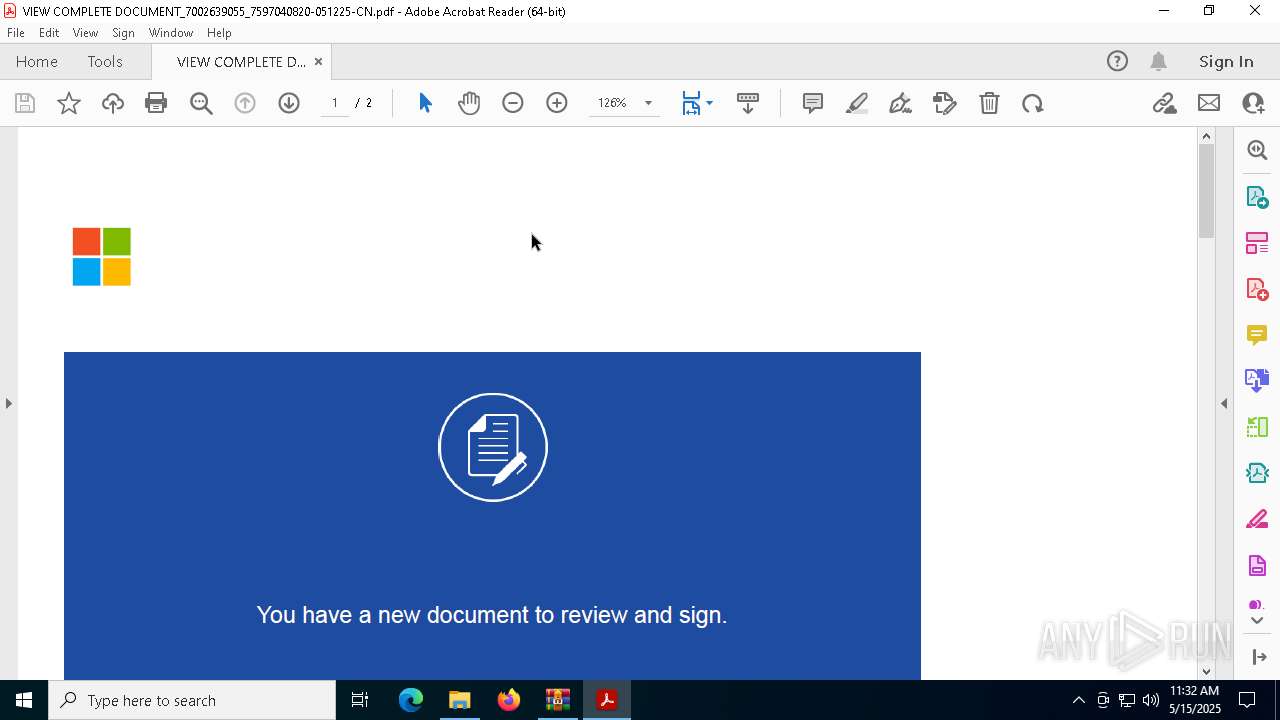Save the file with the floppy disk icon
This screenshot has width=1280, height=720.
click(x=25, y=103)
